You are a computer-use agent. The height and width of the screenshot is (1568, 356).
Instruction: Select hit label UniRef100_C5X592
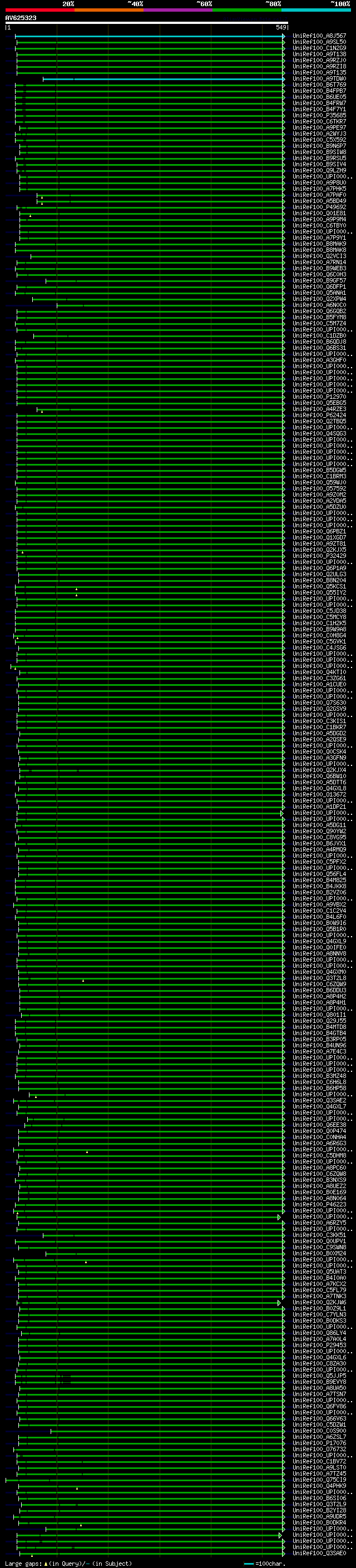(319, 140)
